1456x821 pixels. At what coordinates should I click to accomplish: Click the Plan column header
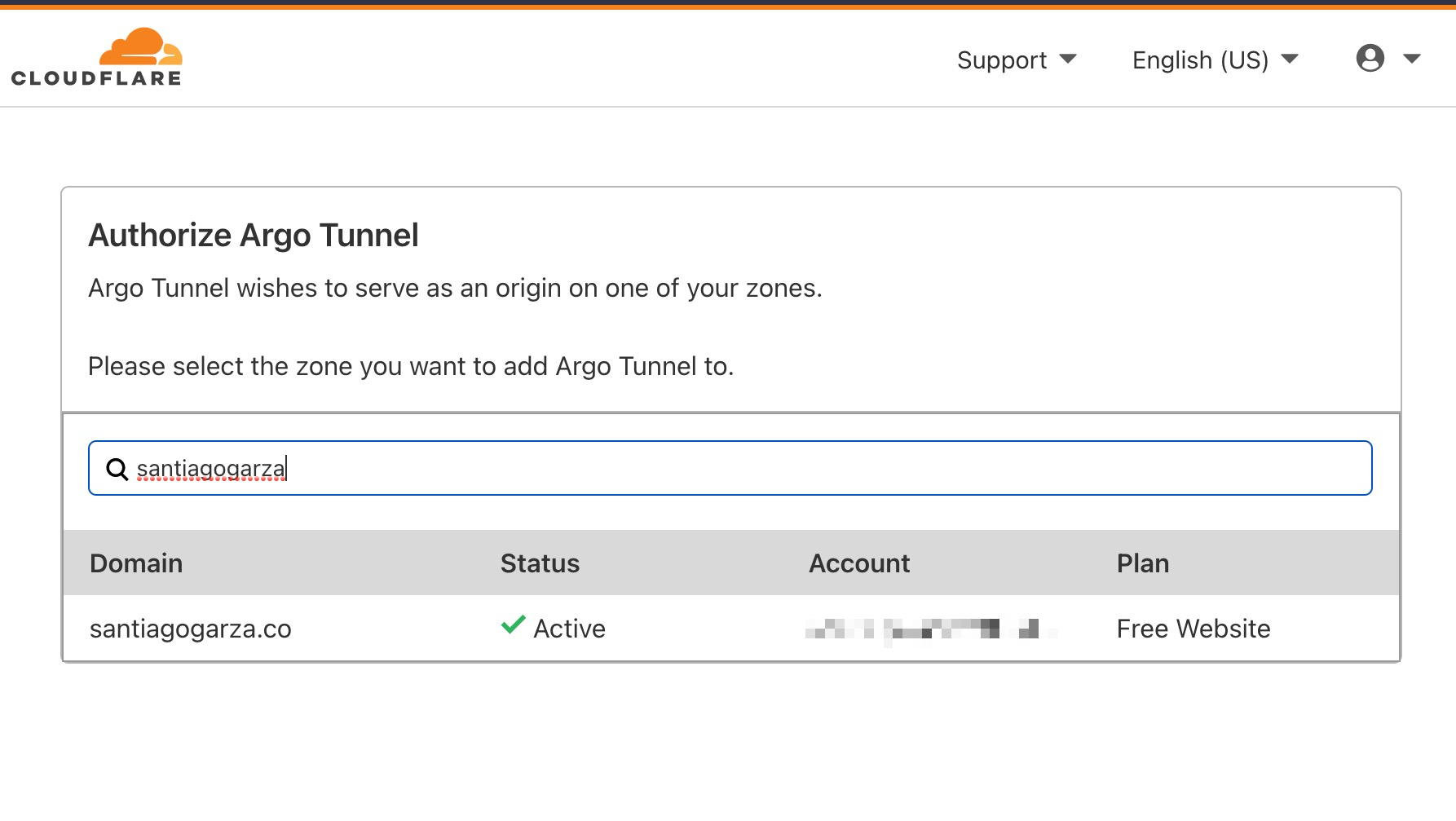point(1142,563)
